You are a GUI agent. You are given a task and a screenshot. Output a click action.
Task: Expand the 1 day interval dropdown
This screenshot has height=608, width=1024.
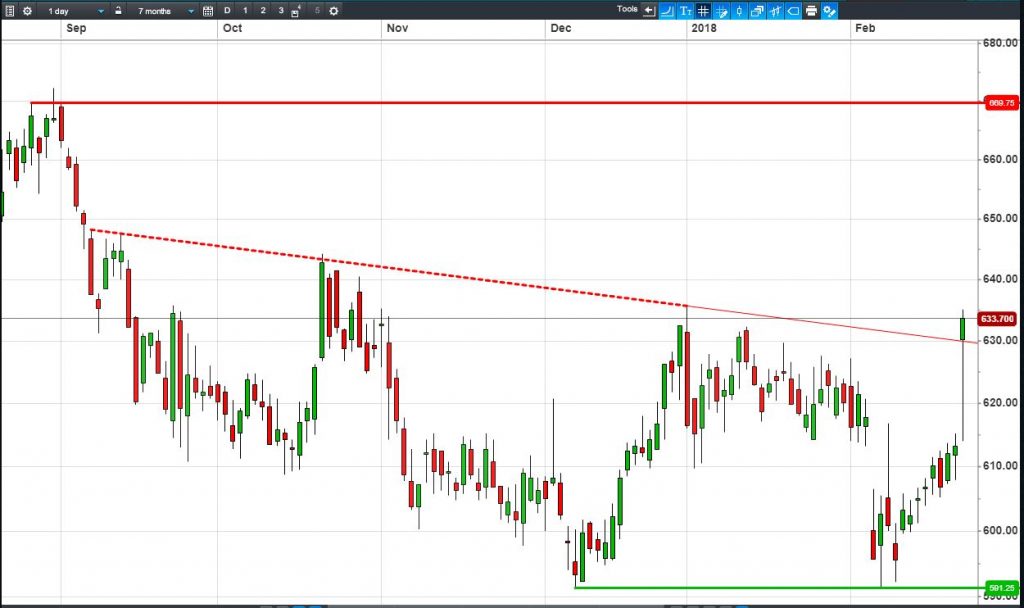pyautogui.click(x=101, y=11)
